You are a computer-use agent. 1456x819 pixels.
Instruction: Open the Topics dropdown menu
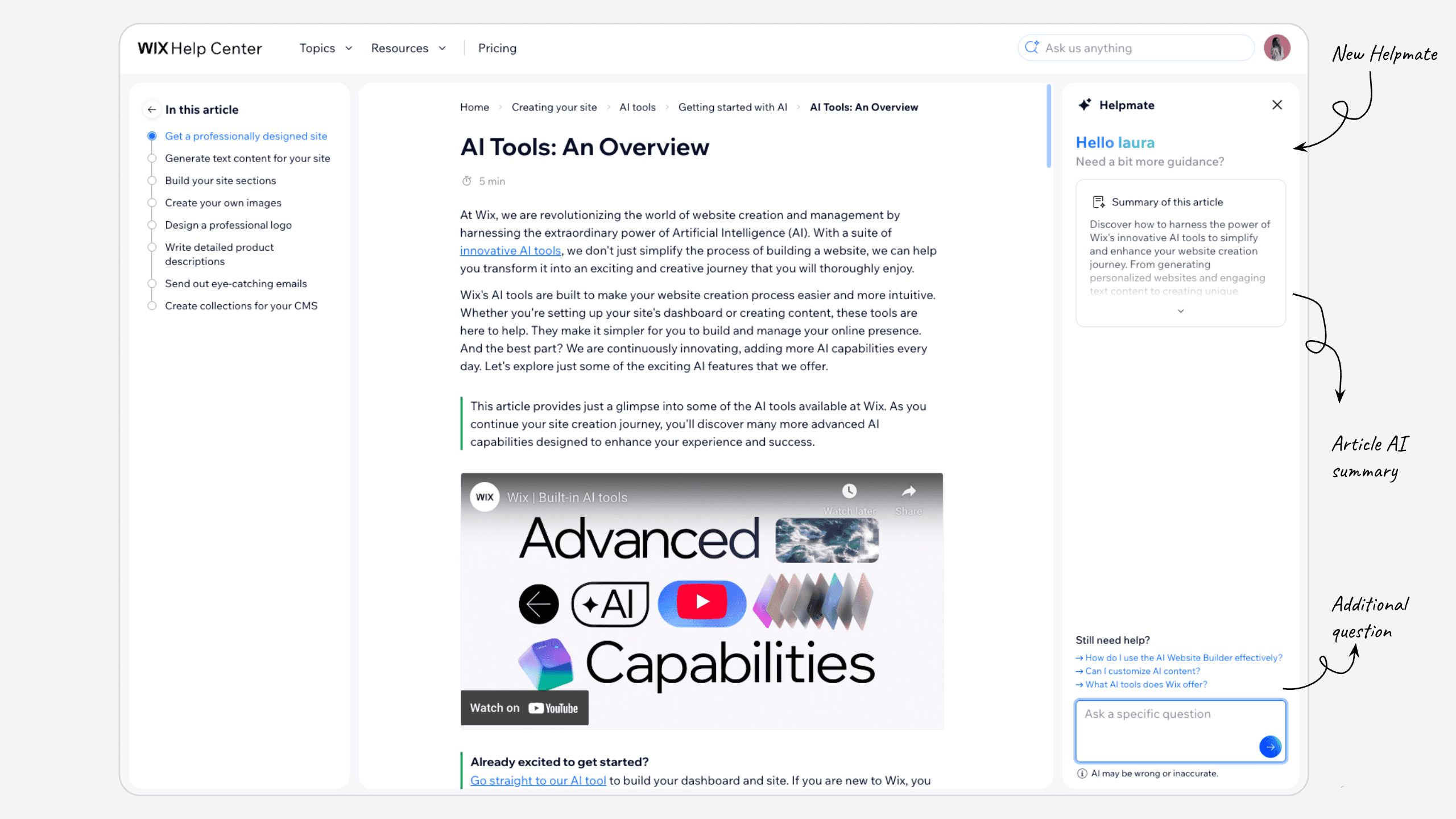coord(325,48)
